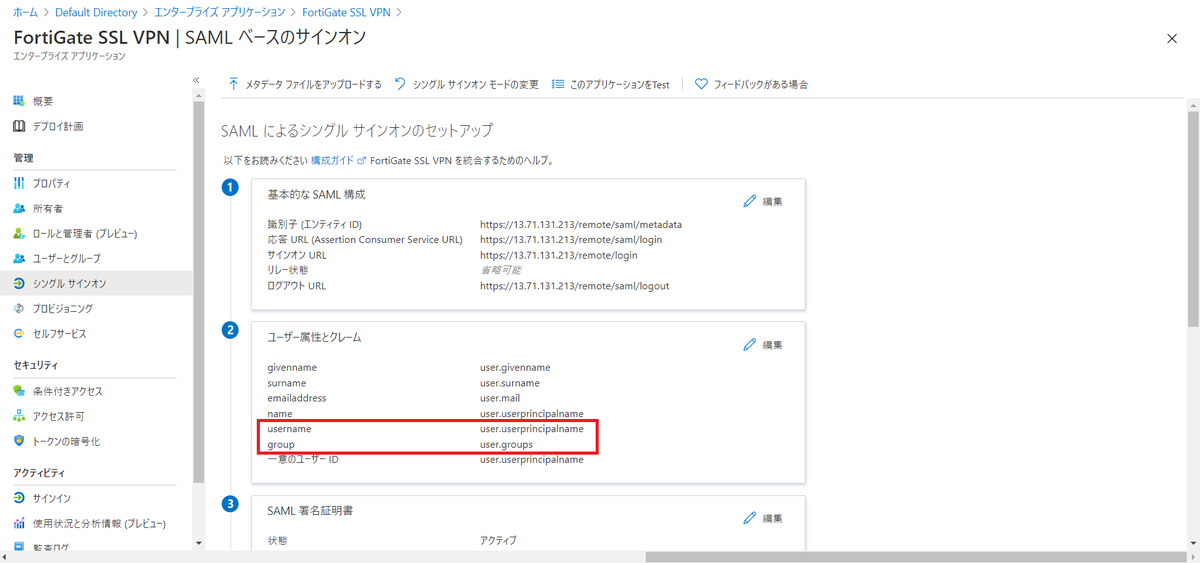Click the デプロイ計画 book icon
This screenshot has height=563, width=1200.
(19, 126)
